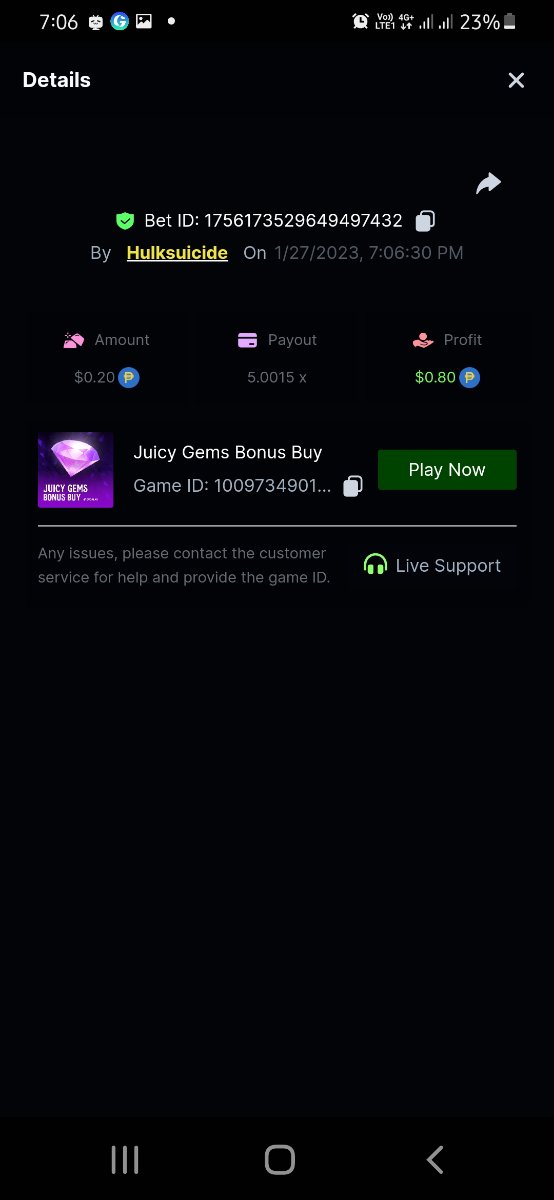Click the Play Now button
Image resolution: width=554 pixels, height=1200 pixels.
[x=447, y=470]
